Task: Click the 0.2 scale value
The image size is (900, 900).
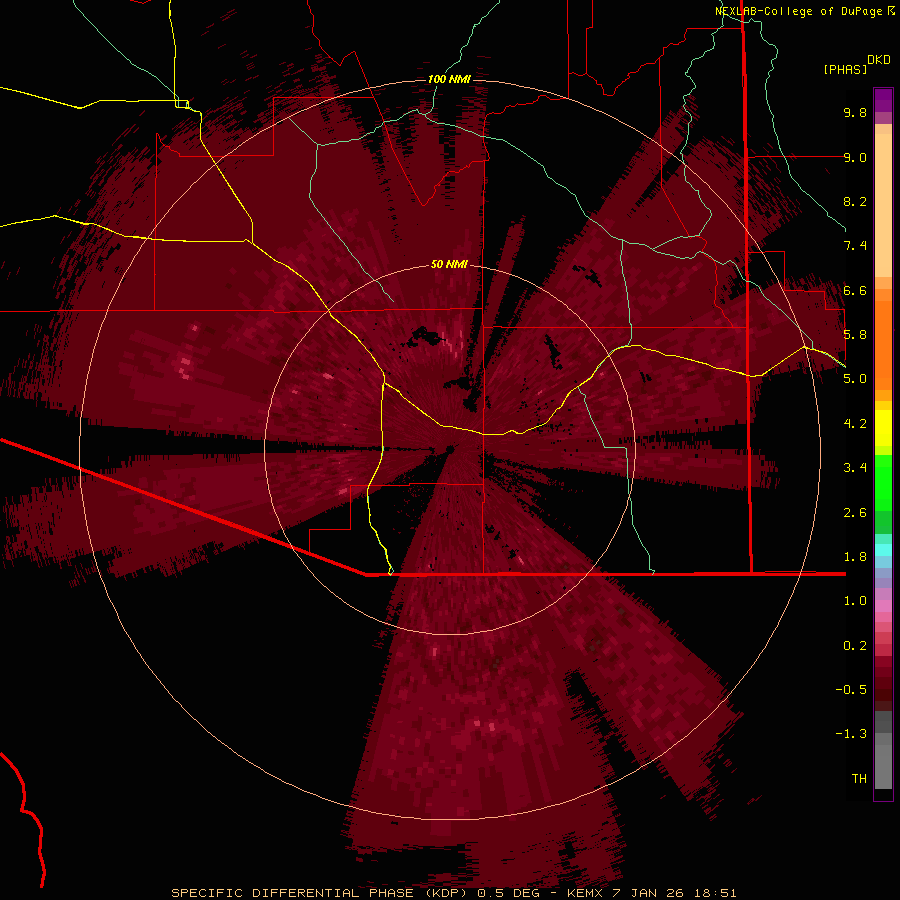Action: [855, 646]
